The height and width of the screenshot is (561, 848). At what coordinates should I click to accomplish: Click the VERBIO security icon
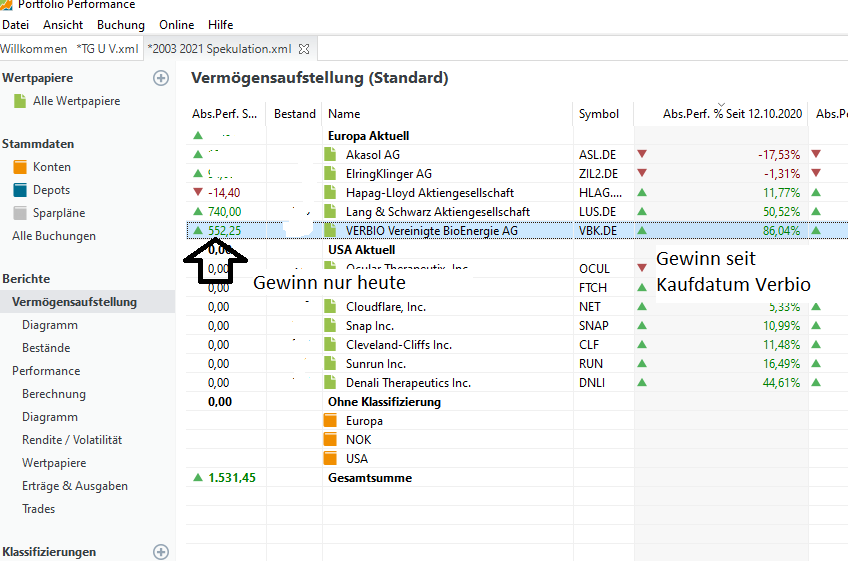330,230
